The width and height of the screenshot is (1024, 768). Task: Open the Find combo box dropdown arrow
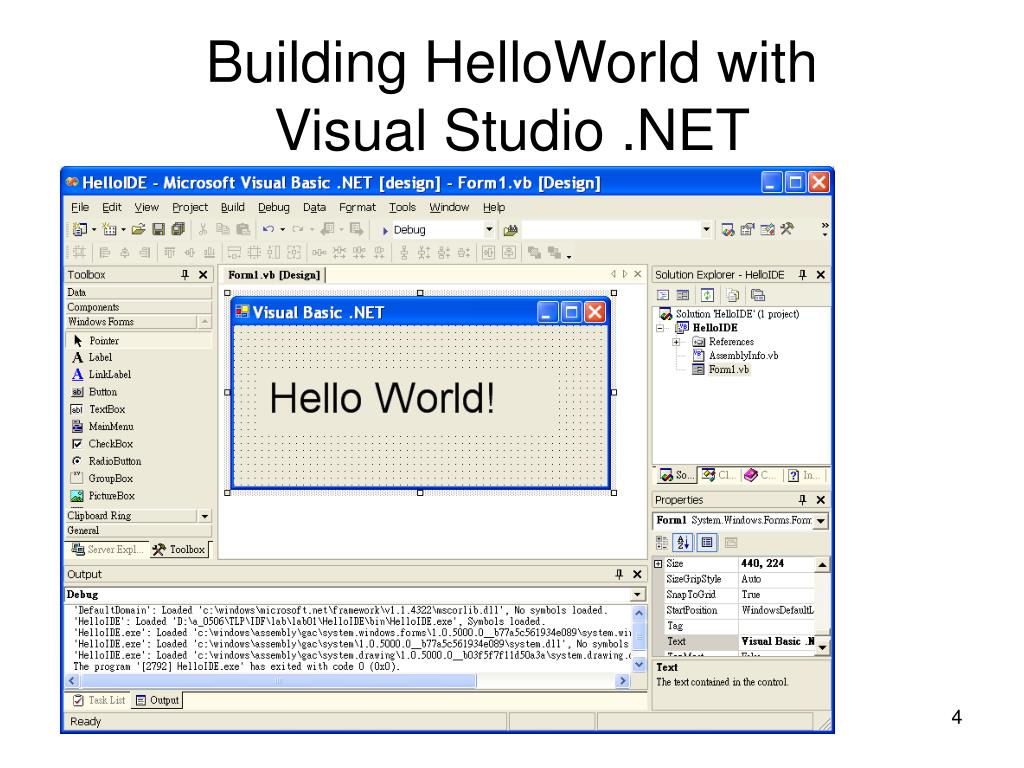pyautogui.click(x=706, y=229)
